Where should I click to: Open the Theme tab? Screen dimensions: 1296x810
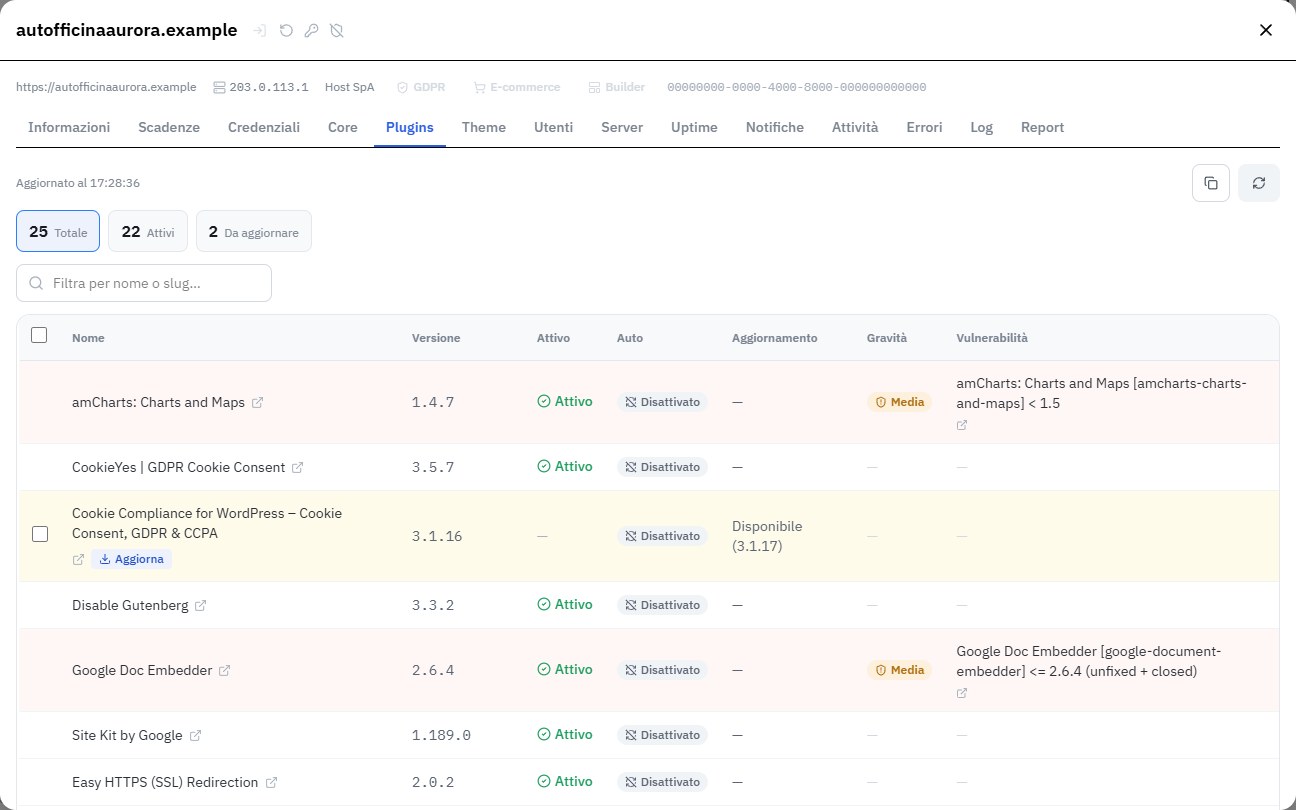click(x=484, y=127)
